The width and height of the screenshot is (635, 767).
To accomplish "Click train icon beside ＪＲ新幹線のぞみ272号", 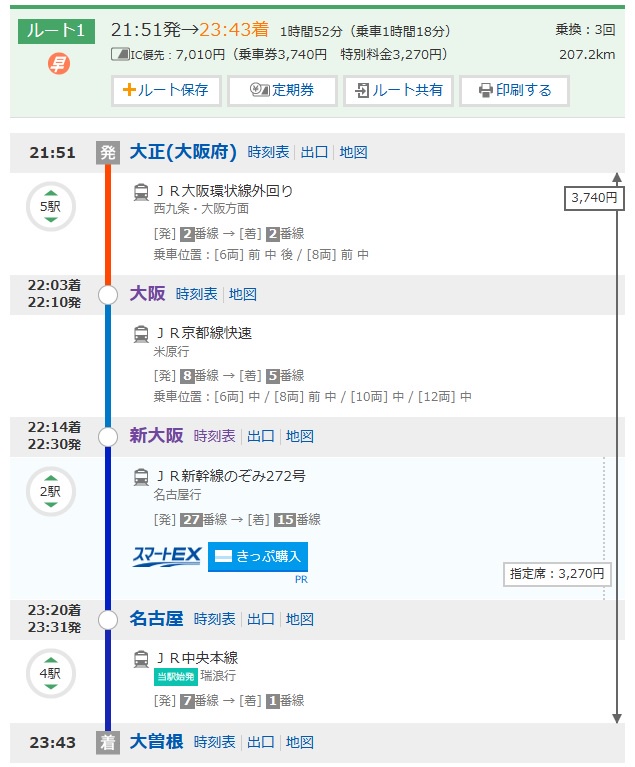I will [x=141, y=477].
